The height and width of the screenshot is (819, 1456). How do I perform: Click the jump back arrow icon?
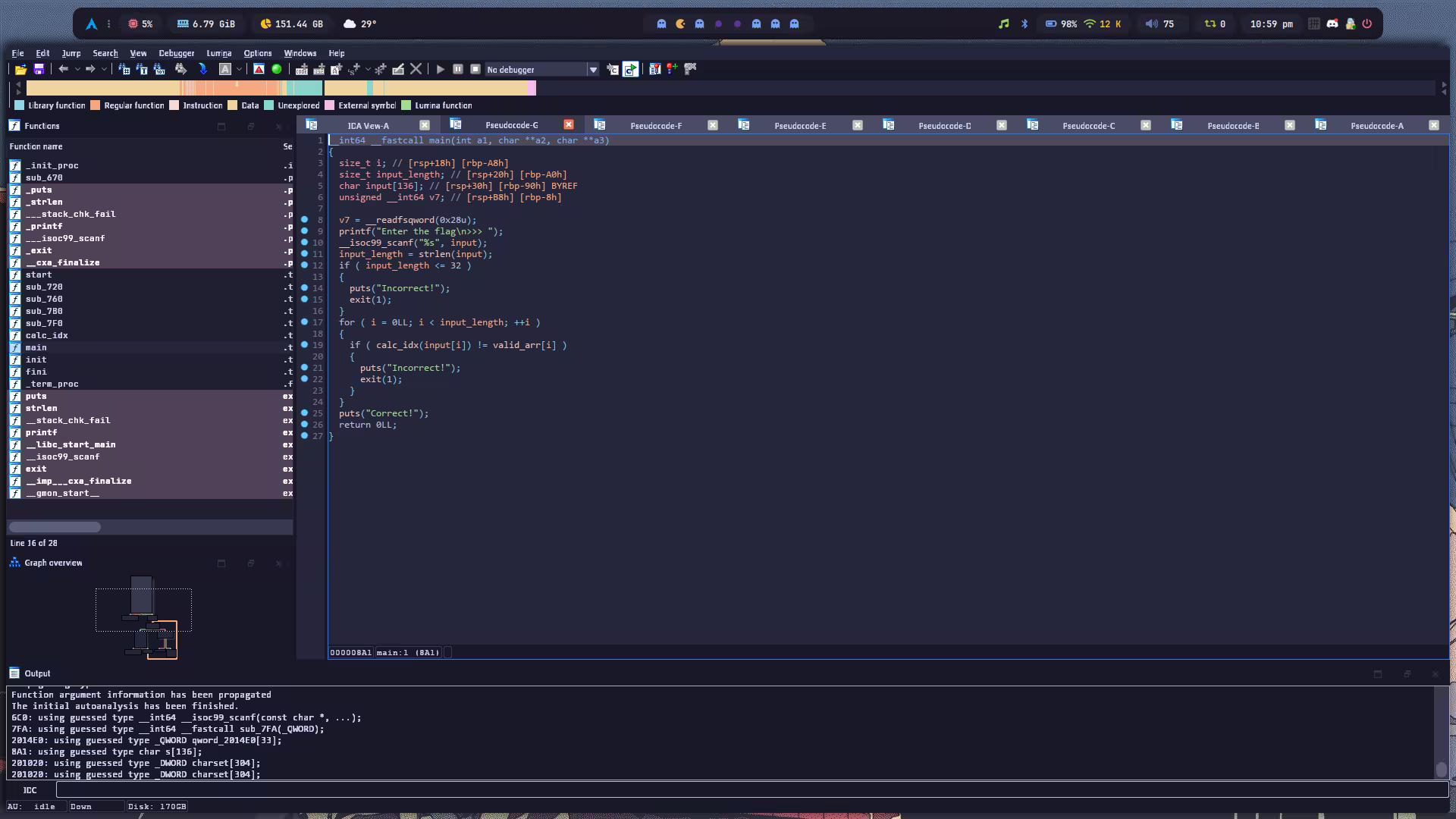tap(64, 69)
